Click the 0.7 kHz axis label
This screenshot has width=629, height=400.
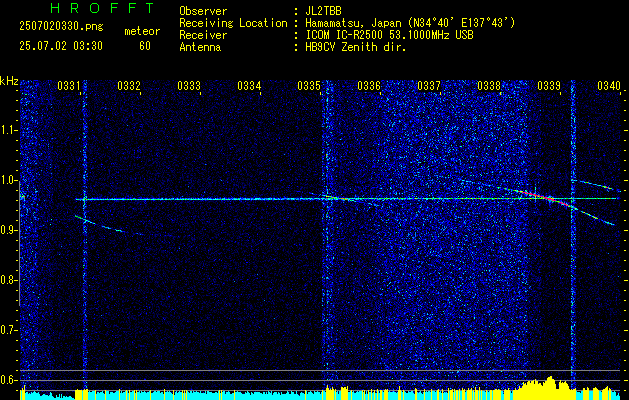9,330
